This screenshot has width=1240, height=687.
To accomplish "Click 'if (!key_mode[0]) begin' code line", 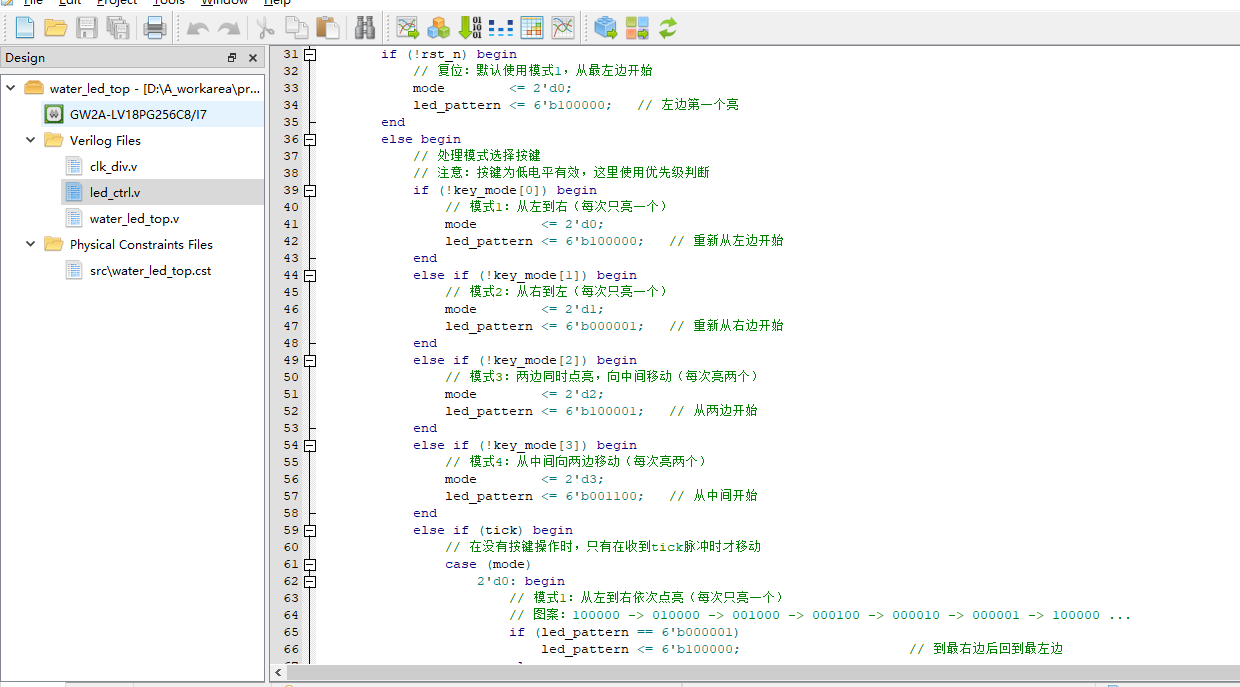I will (505, 190).
